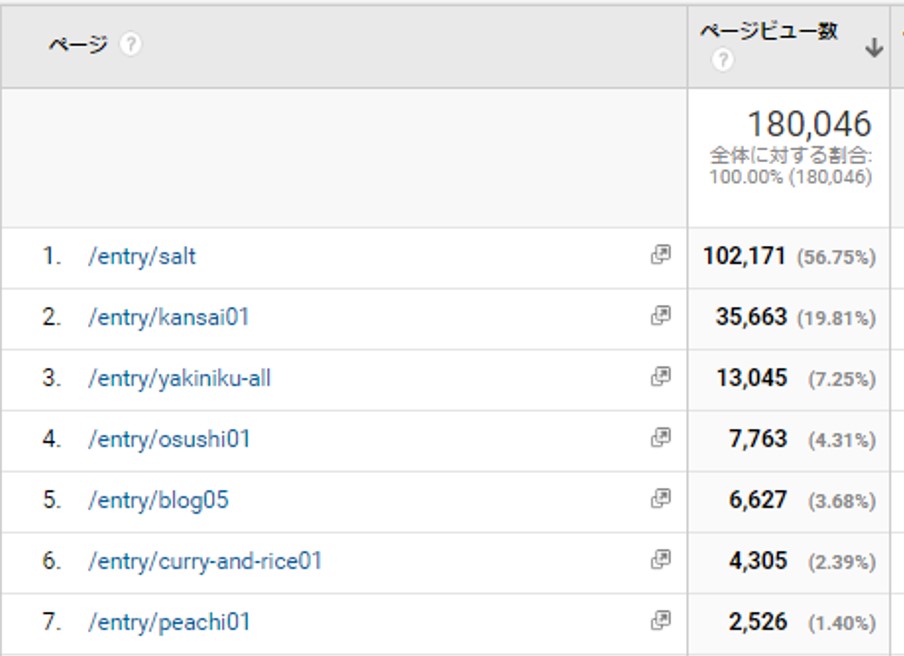Select the 2,526 pageviews value
Image resolution: width=904 pixels, height=656 pixels.
coord(758,623)
